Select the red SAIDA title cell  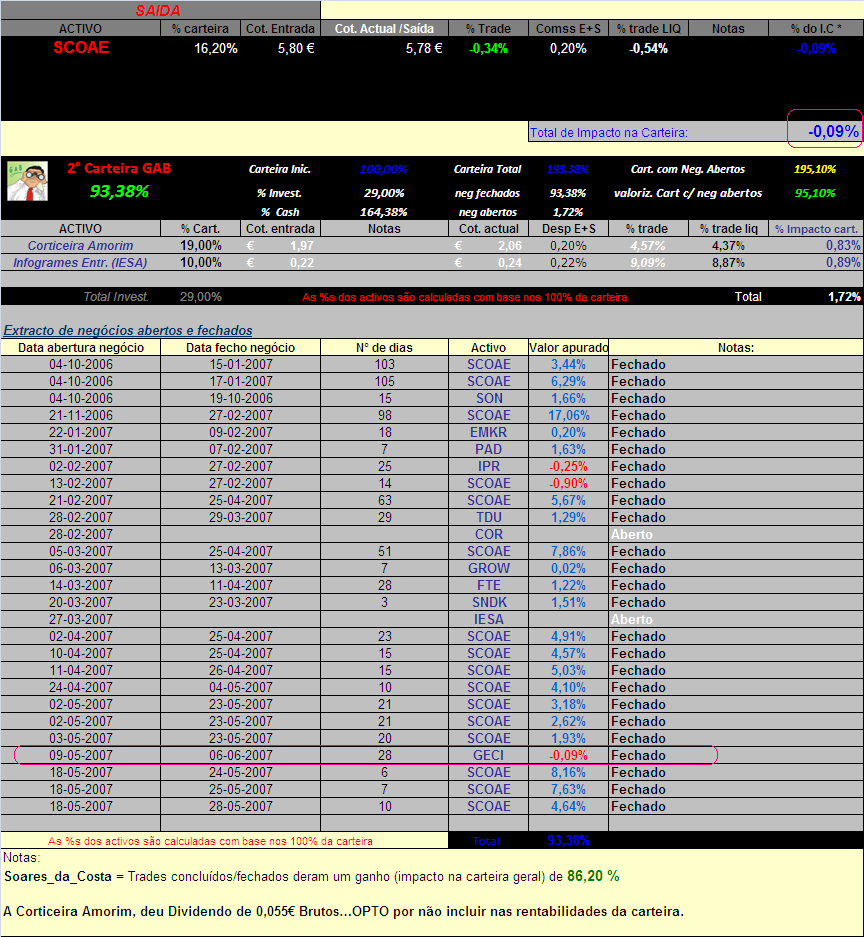[x=158, y=10]
